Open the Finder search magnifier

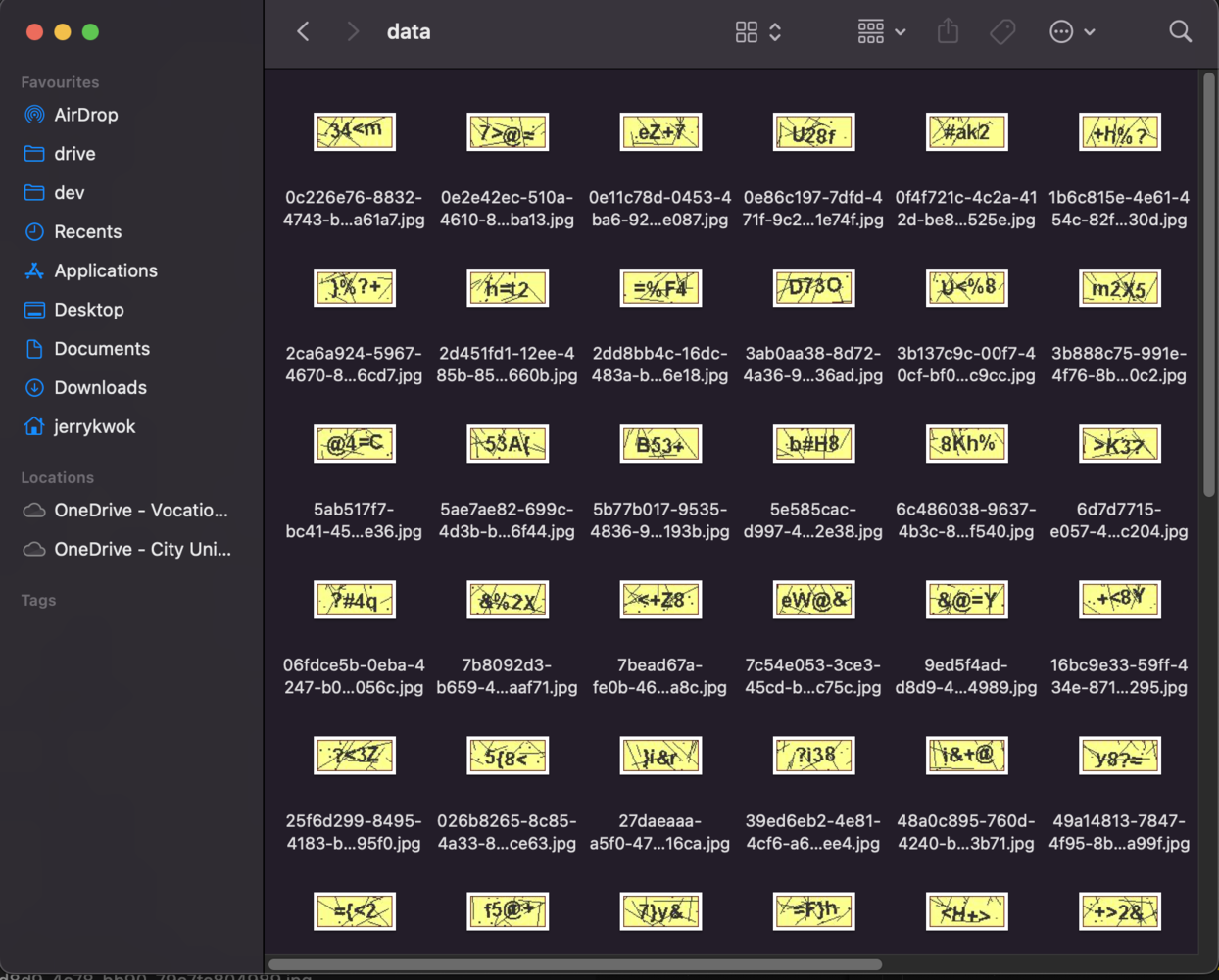(x=1180, y=32)
